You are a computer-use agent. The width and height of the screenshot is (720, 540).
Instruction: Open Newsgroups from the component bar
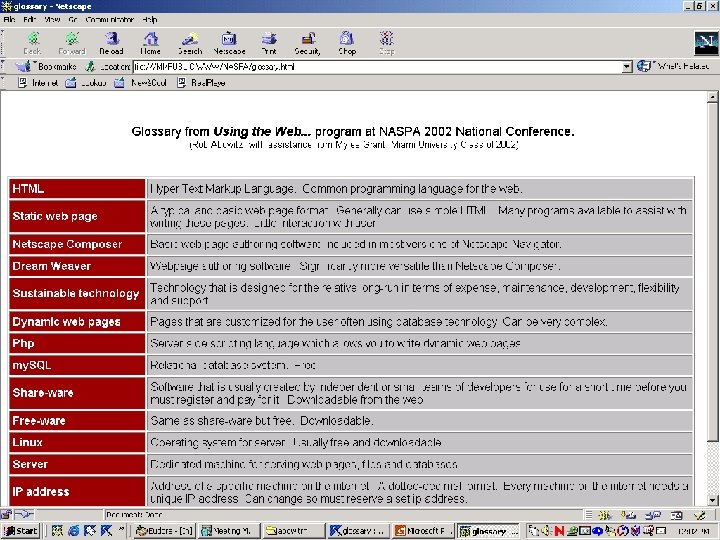click(652, 515)
